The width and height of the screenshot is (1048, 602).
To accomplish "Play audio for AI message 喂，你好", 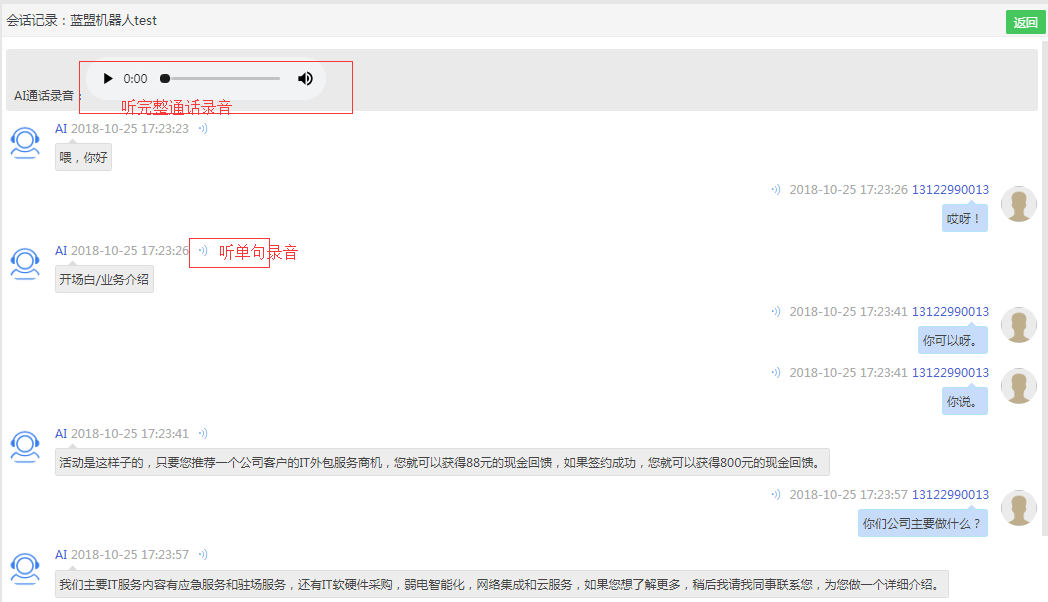I will point(203,129).
